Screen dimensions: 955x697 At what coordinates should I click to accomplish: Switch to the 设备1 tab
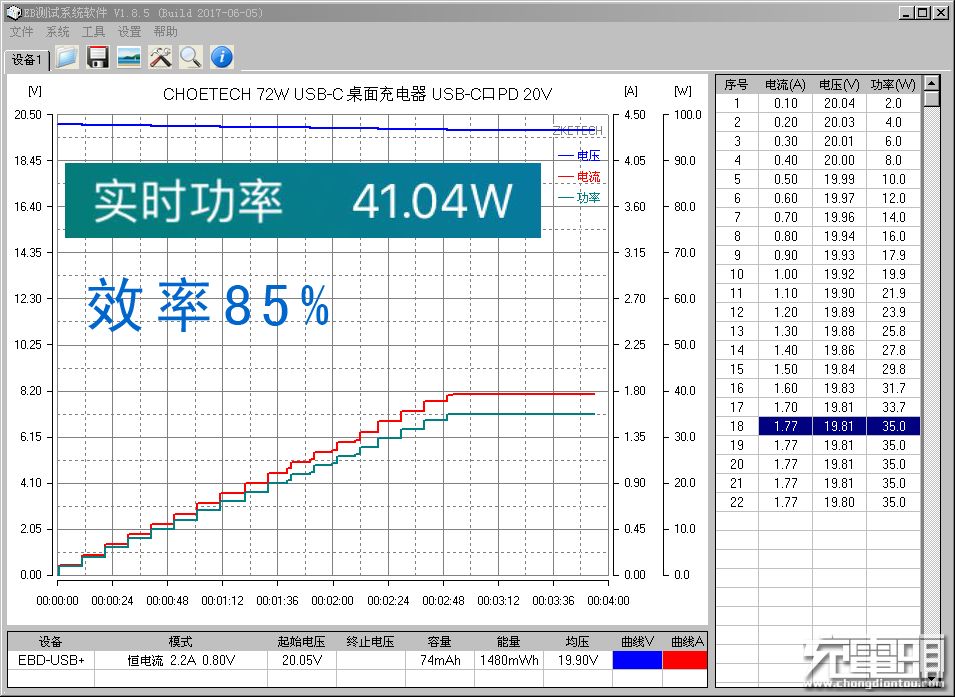(x=27, y=60)
